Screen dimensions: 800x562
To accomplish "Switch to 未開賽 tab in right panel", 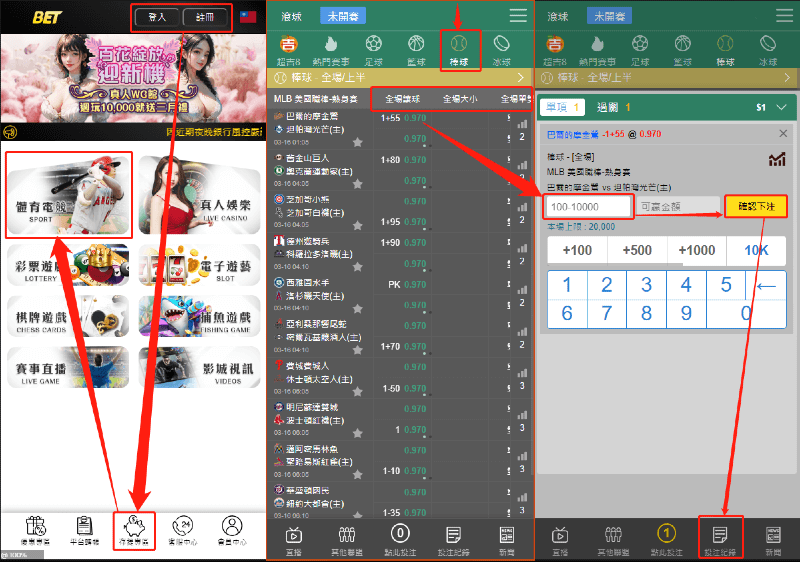I will click(609, 16).
